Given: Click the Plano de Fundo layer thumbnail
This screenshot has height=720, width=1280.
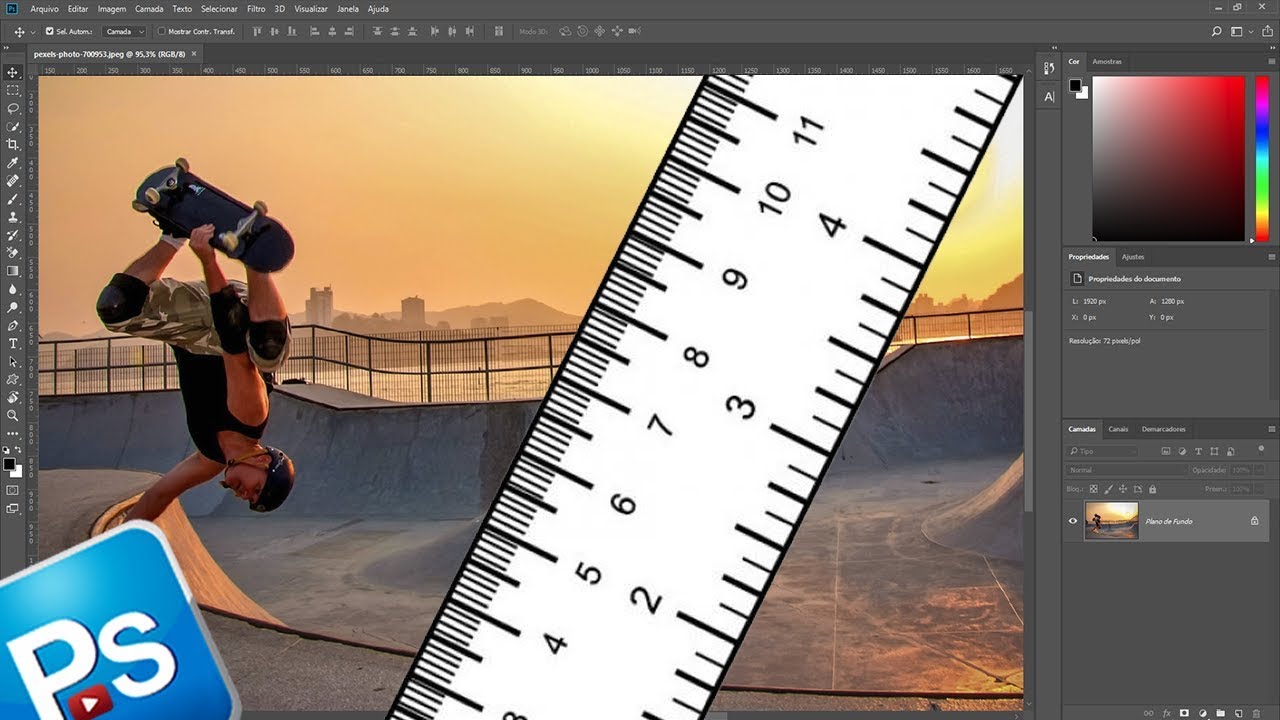Looking at the screenshot, I should click(x=1111, y=520).
